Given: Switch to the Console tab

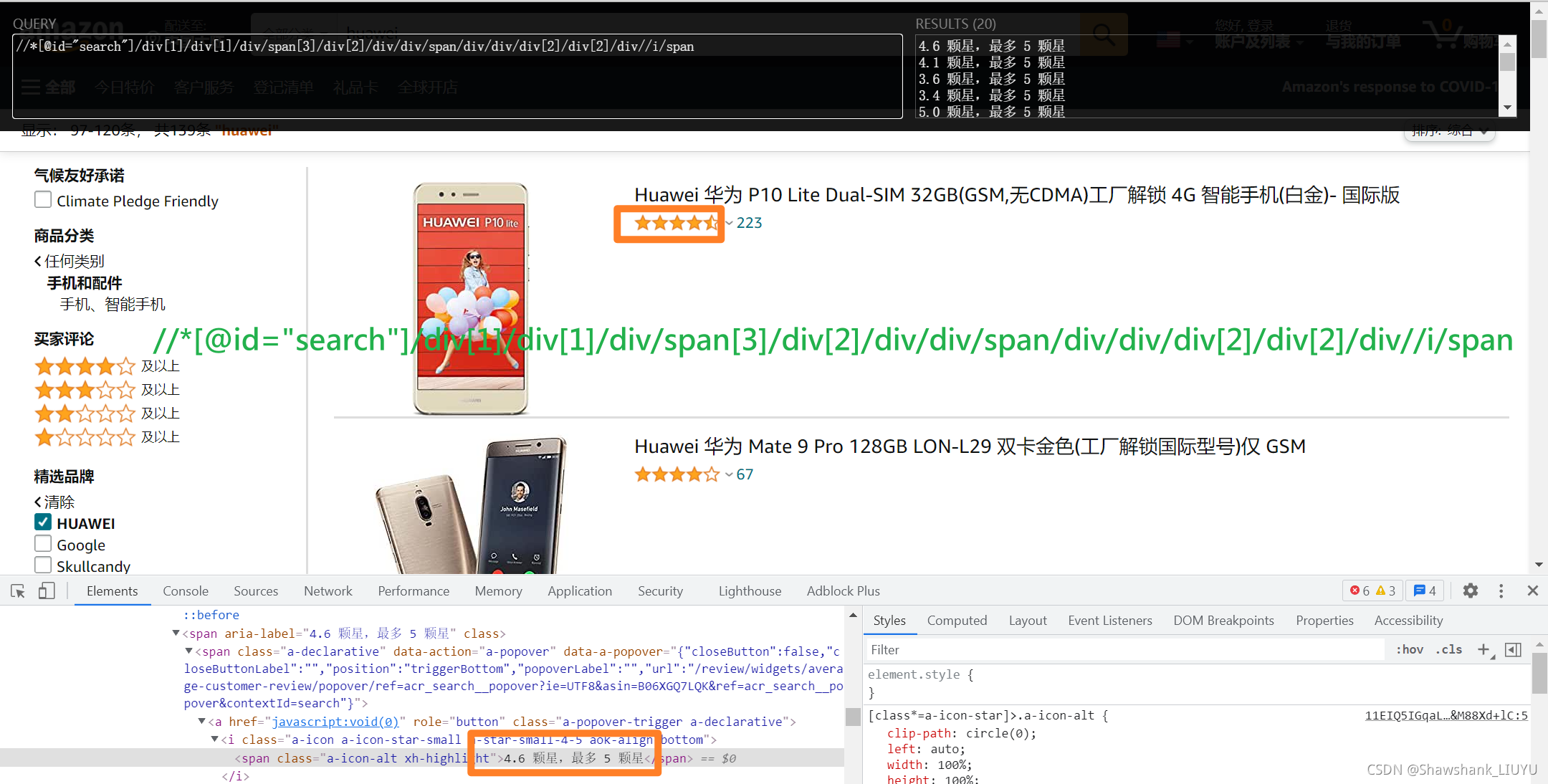Looking at the screenshot, I should click(185, 591).
